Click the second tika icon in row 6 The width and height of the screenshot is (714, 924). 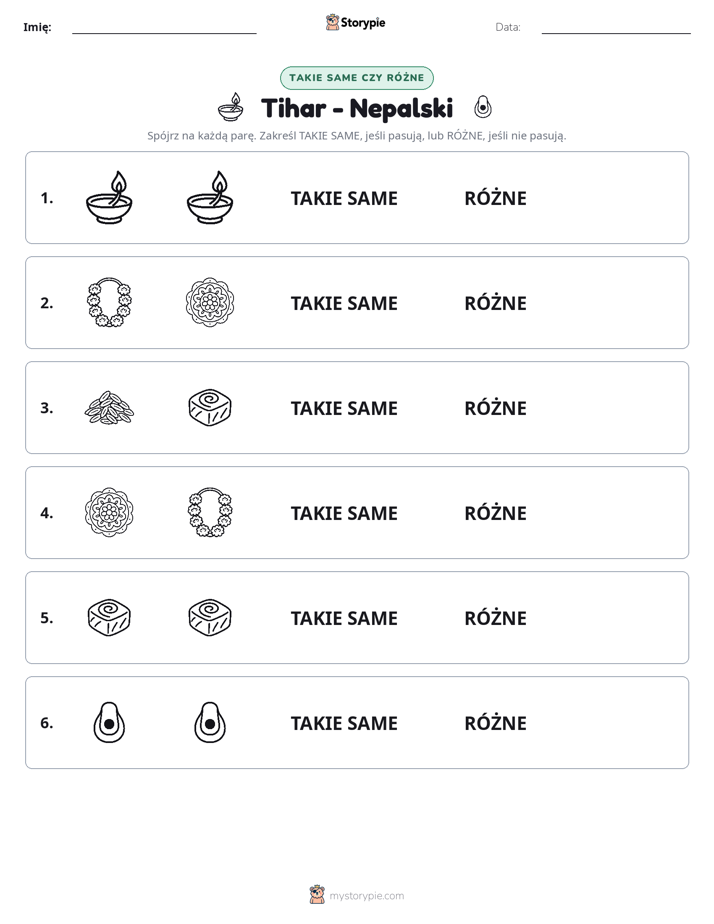point(210,722)
